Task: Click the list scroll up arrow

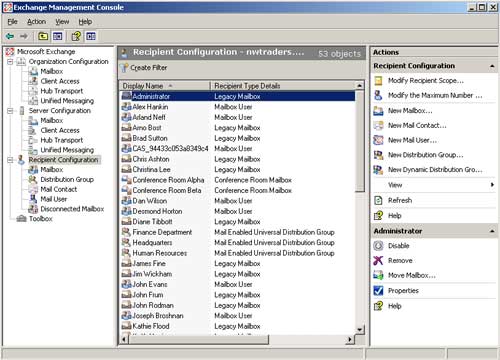Action: (360, 86)
